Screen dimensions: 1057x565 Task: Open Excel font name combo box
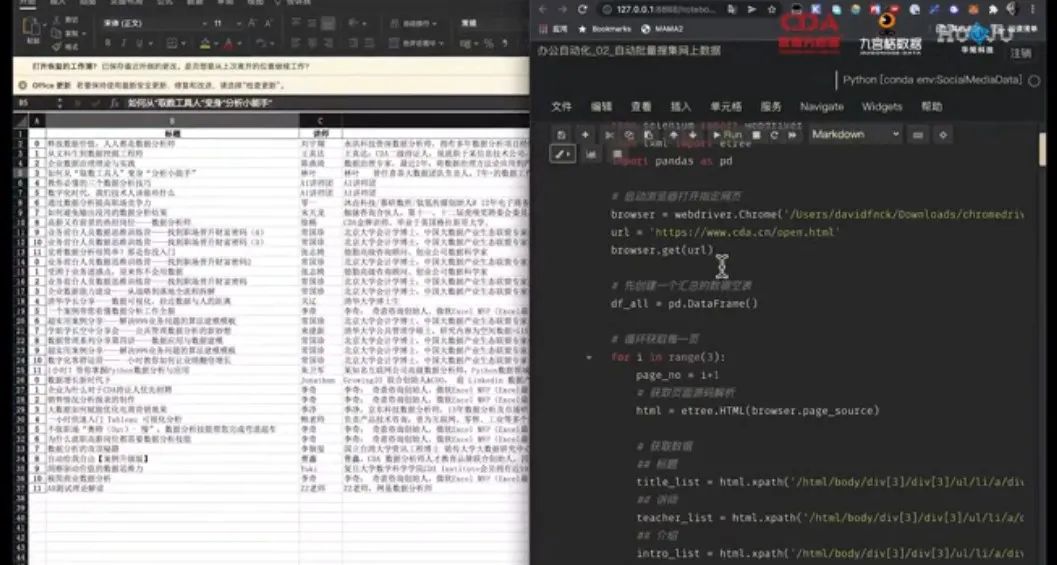[x=154, y=24]
